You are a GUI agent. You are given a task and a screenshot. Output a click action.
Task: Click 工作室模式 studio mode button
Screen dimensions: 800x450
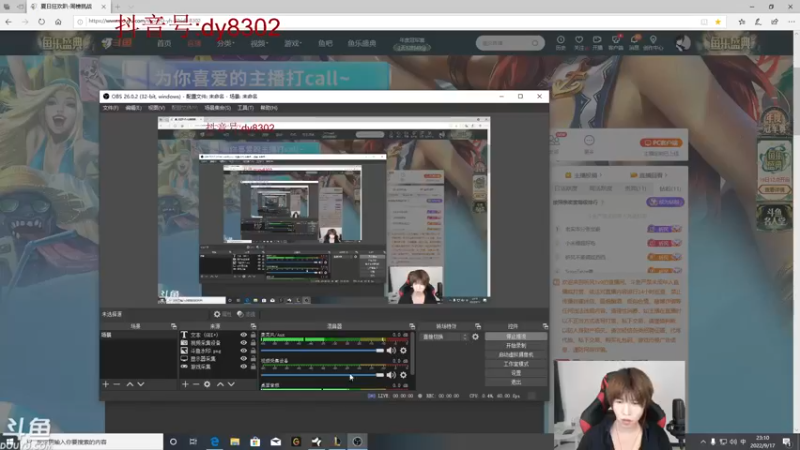[516, 364]
